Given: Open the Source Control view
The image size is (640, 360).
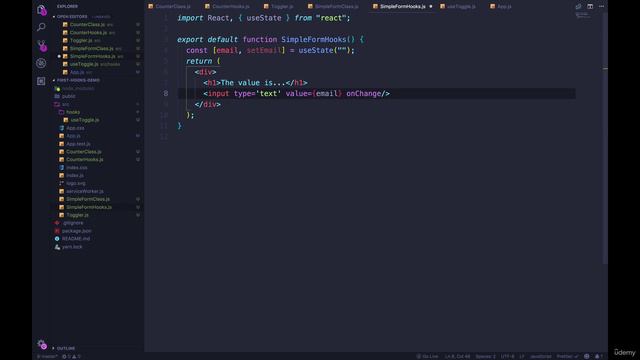Looking at the screenshot, I should (41, 45).
